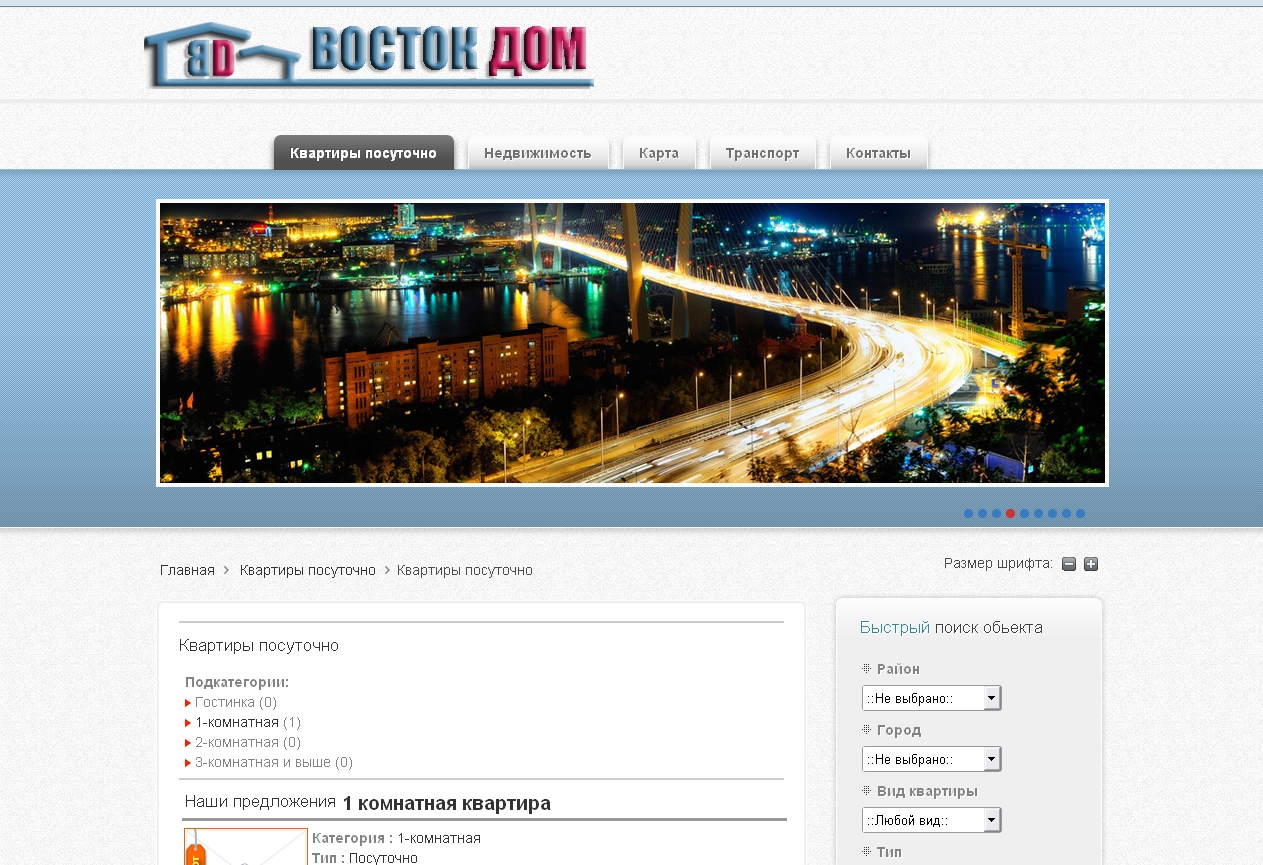Click the Квартиры посуточно page heading
Viewport: 1263px width, 865px height.
[259, 646]
